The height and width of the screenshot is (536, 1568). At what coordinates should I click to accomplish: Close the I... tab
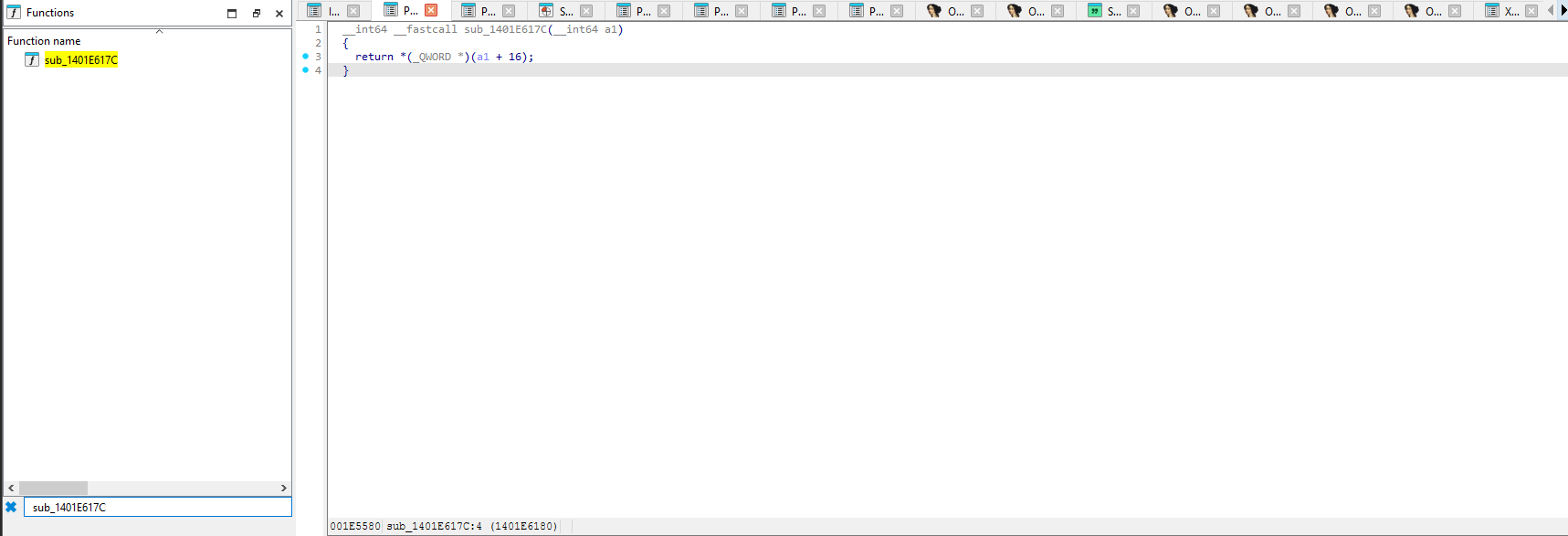(353, 11)
